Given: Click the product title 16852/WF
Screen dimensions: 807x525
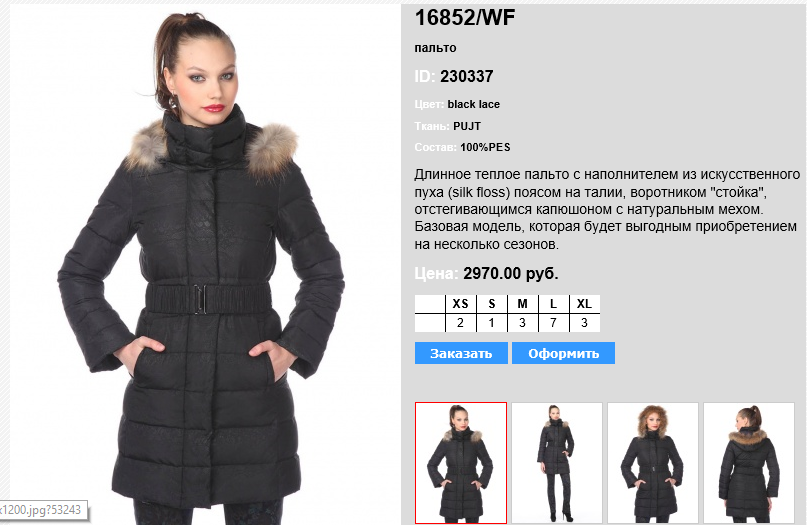Looking at the screenshot, I should (465, 18).
